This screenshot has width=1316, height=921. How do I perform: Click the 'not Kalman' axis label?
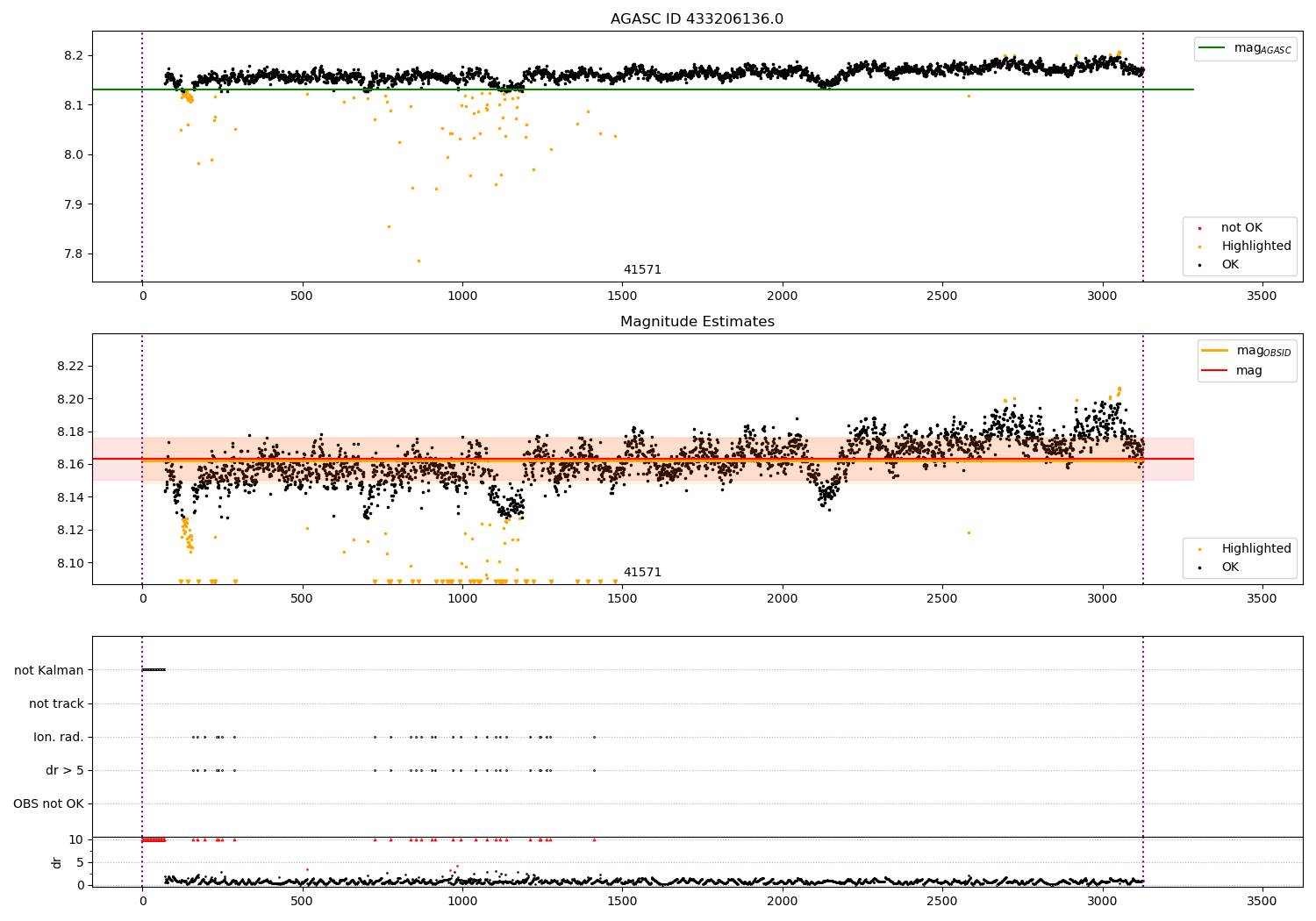tap(49, 670)
